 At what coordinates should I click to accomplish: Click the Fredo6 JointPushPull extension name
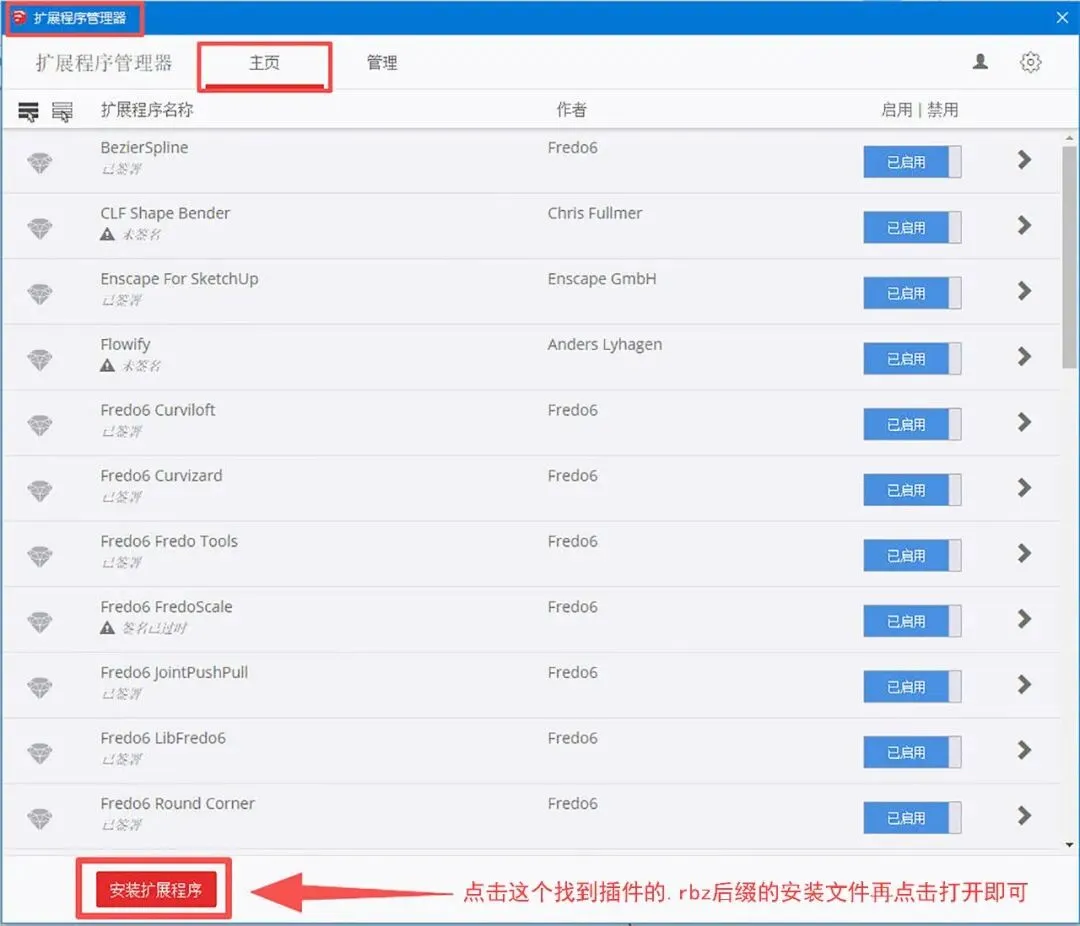pos(174,672)
